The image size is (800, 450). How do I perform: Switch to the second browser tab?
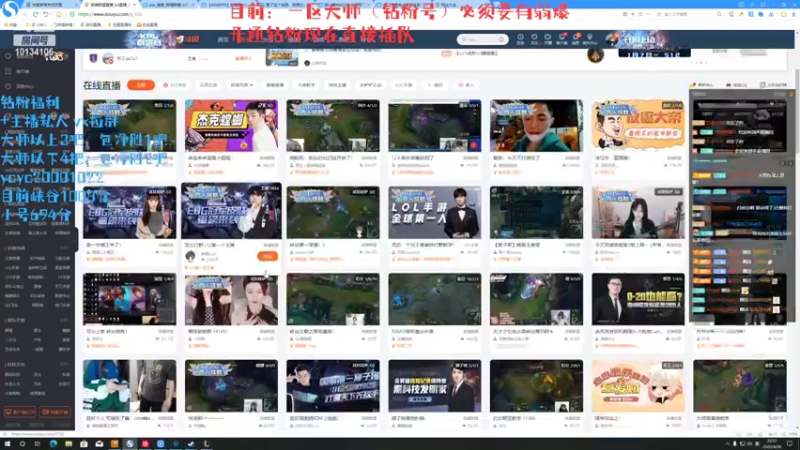(112, 5)
